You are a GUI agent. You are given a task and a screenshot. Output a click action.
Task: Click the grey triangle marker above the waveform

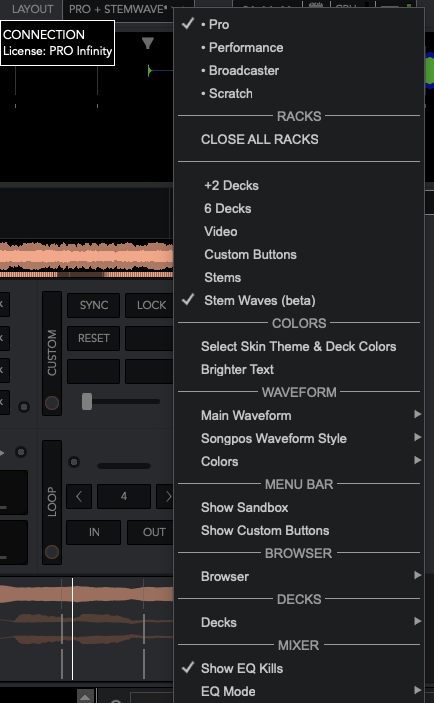pyautogui.click(x=148, y=43)
